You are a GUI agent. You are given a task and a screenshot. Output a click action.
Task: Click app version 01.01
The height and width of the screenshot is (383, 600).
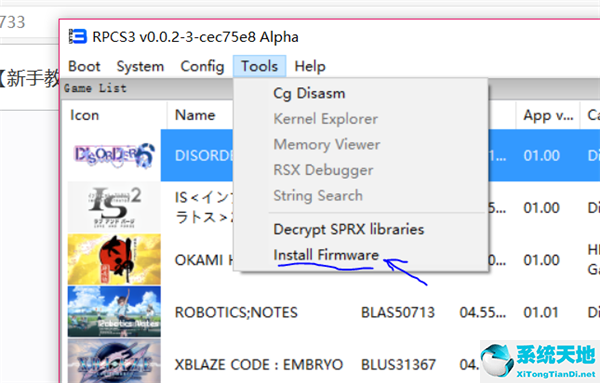click(x=541, y=313)
